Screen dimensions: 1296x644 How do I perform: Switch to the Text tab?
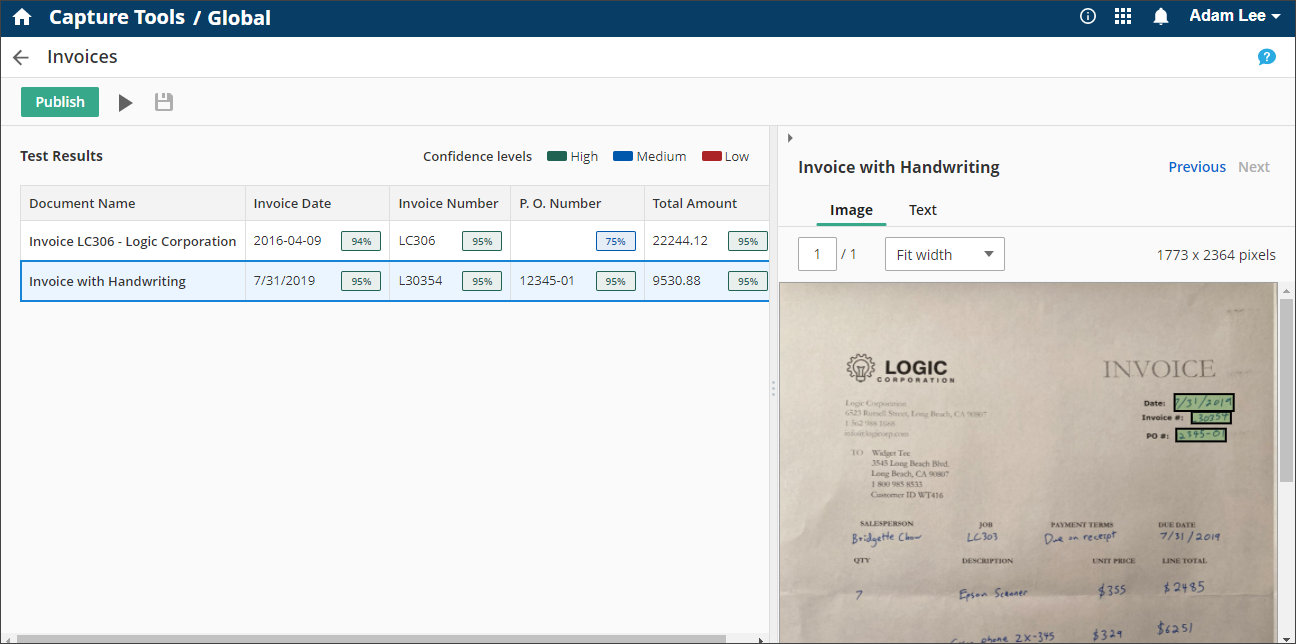click(x=922, y=210)
